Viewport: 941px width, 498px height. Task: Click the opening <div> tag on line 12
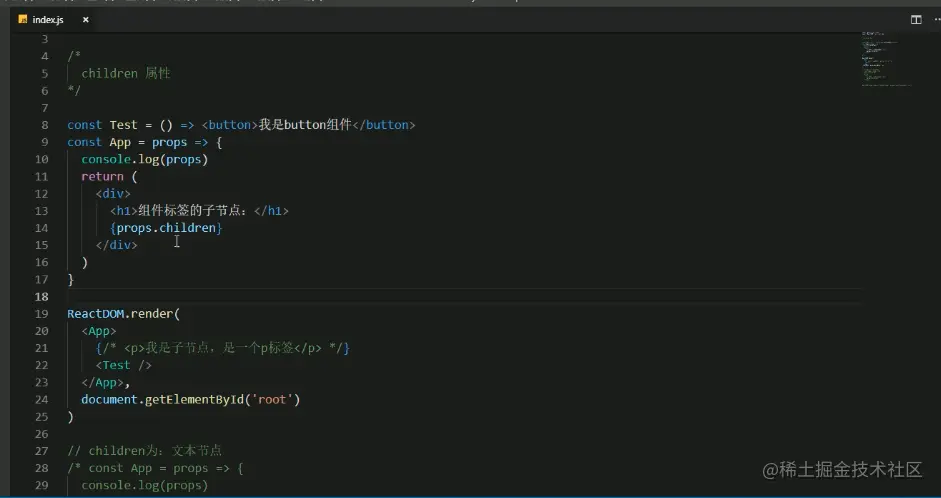point(113,194)
